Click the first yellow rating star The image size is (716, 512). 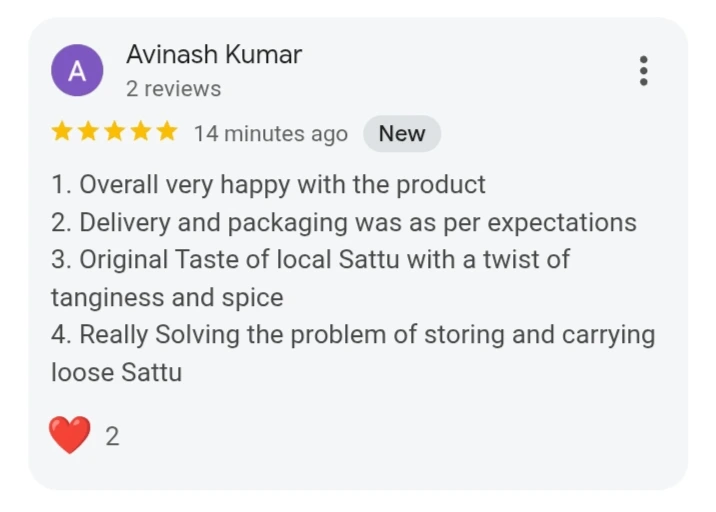tap(62, 132)
